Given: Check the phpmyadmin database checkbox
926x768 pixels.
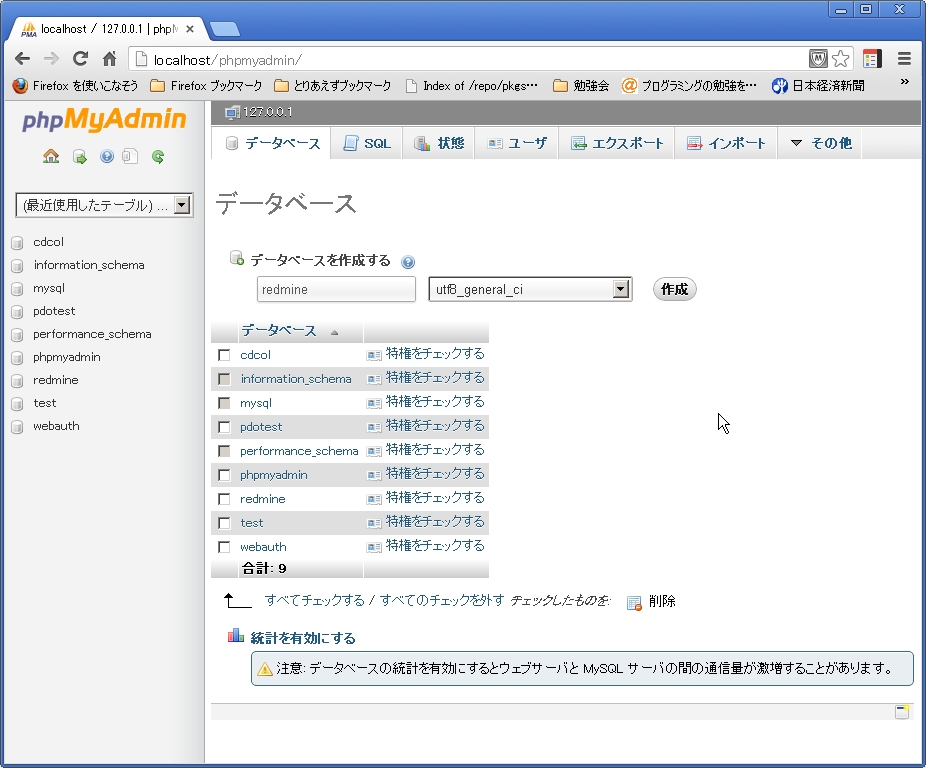Looking at the screenshot, I should coord(224,475).
